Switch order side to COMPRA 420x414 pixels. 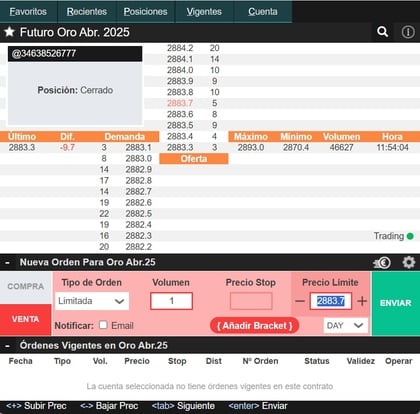26,287
